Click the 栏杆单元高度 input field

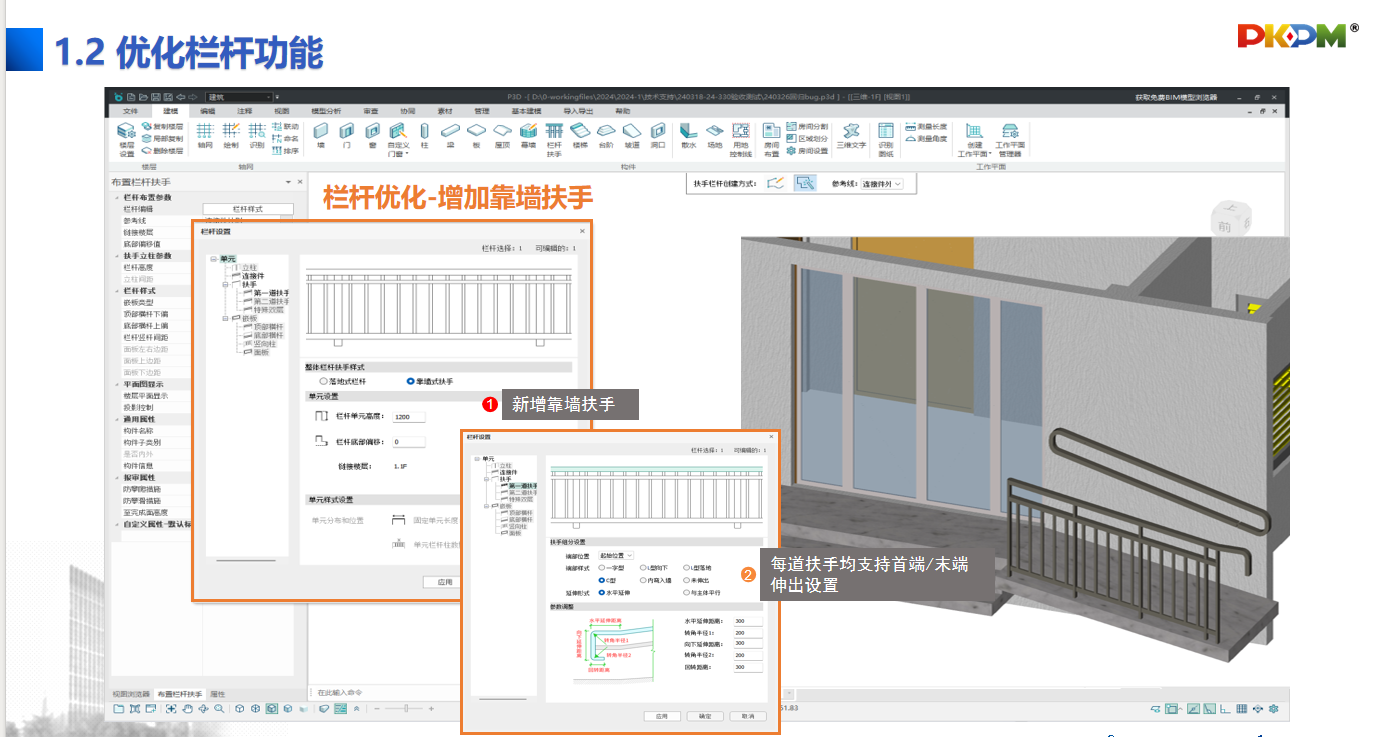(x=408, y=417)
